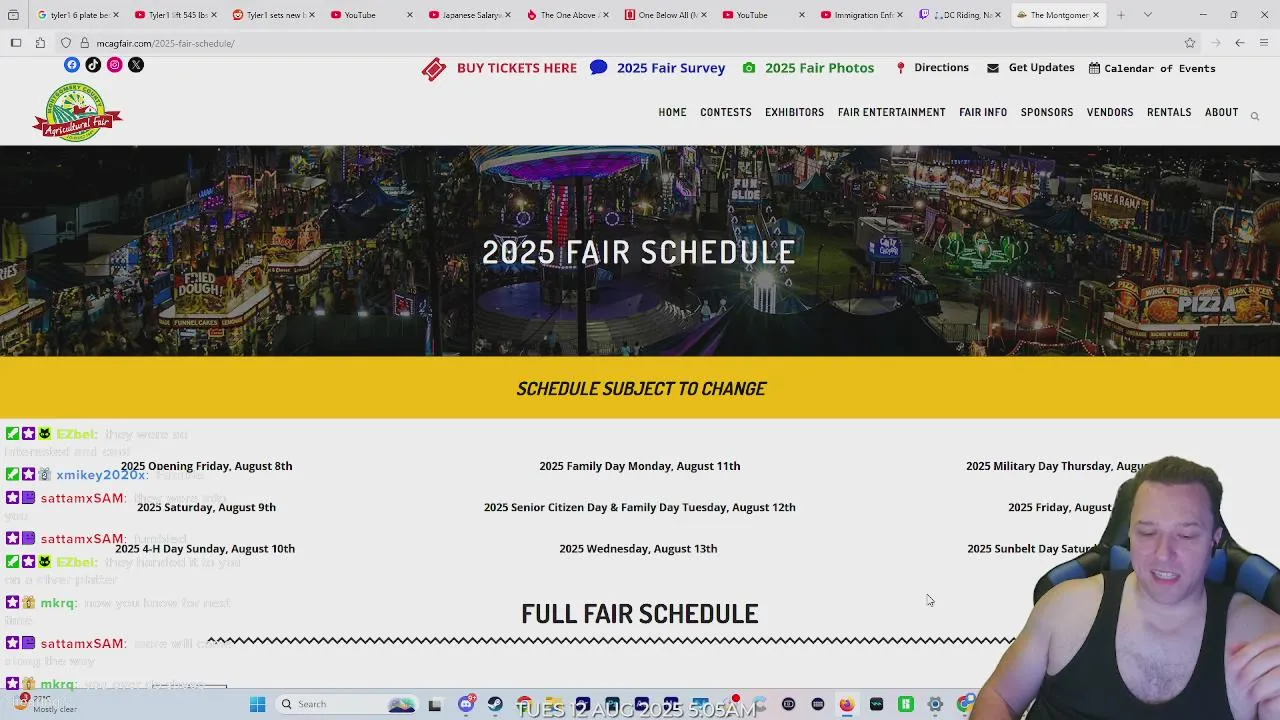1280x720 pixels.
Task: Open the CONTESTS nav menu
Action: point(726,112)
